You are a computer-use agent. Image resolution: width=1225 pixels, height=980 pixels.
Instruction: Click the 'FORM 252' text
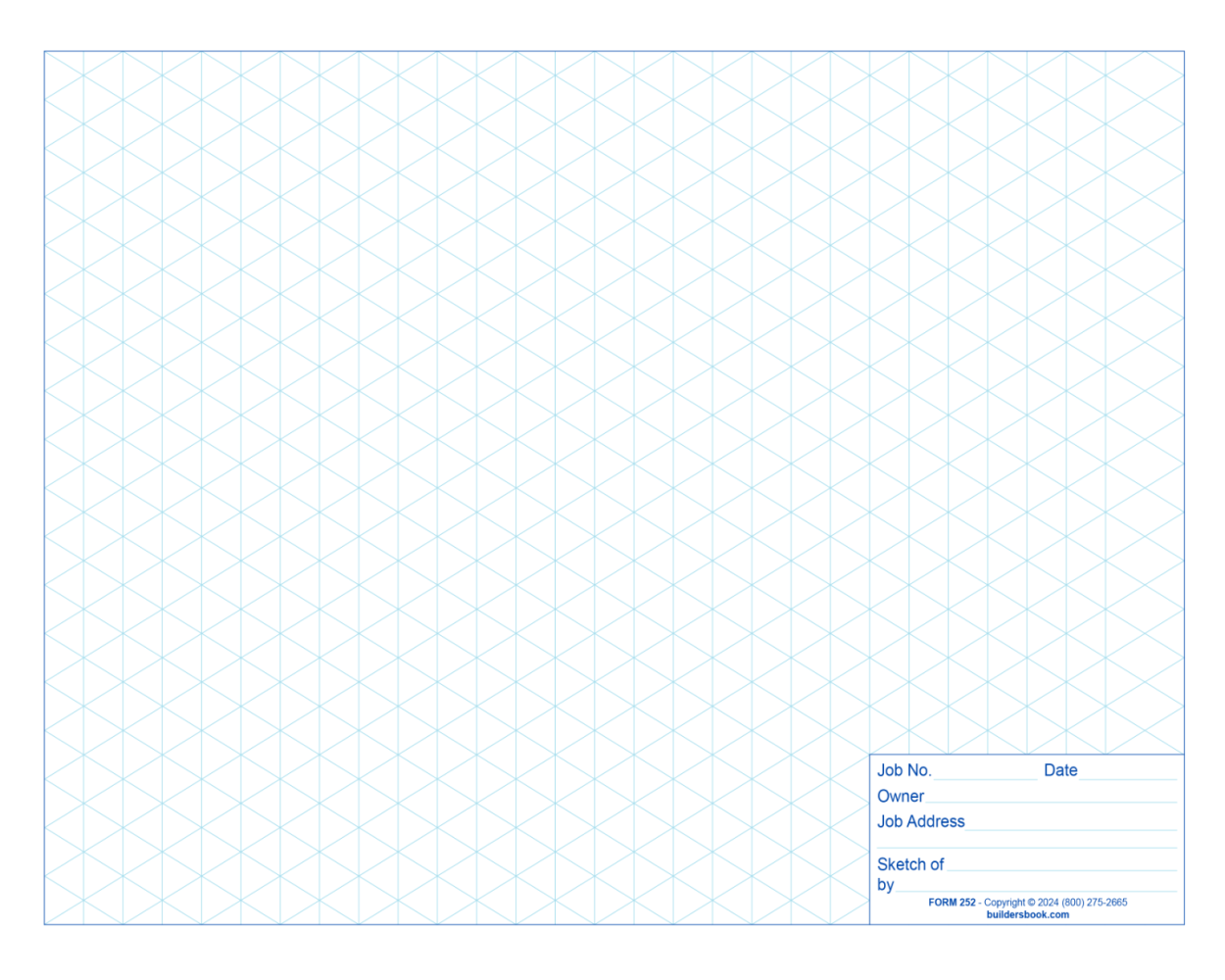[x=952, y=903]
